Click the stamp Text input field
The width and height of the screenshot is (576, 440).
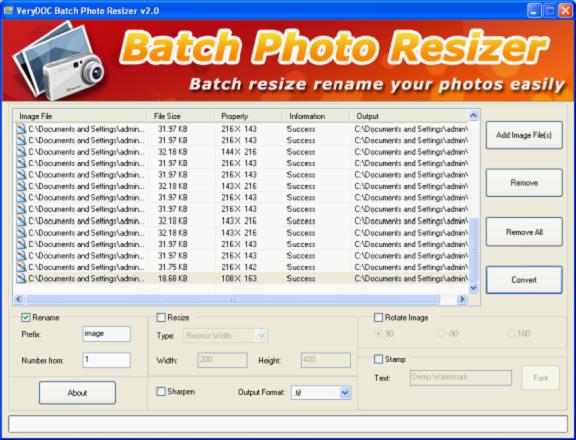461,378
